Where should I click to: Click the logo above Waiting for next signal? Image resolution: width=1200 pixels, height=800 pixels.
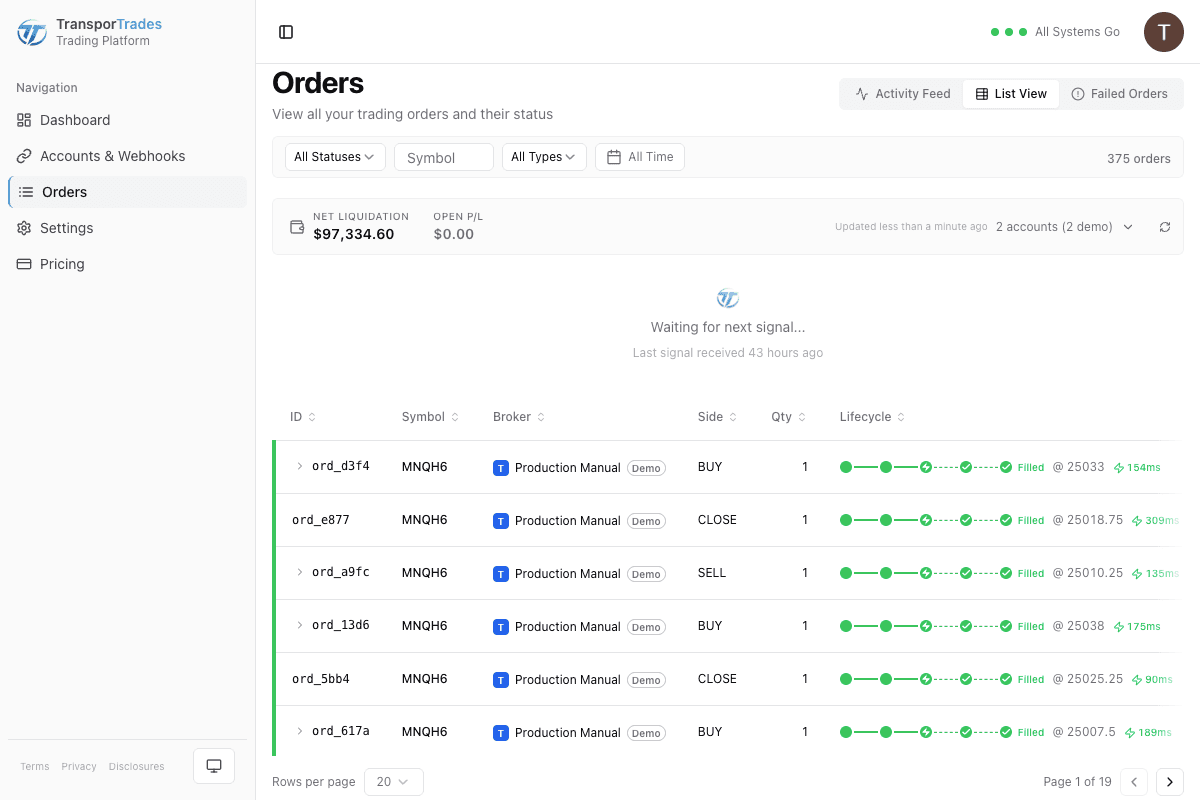[x=728, y=298]
